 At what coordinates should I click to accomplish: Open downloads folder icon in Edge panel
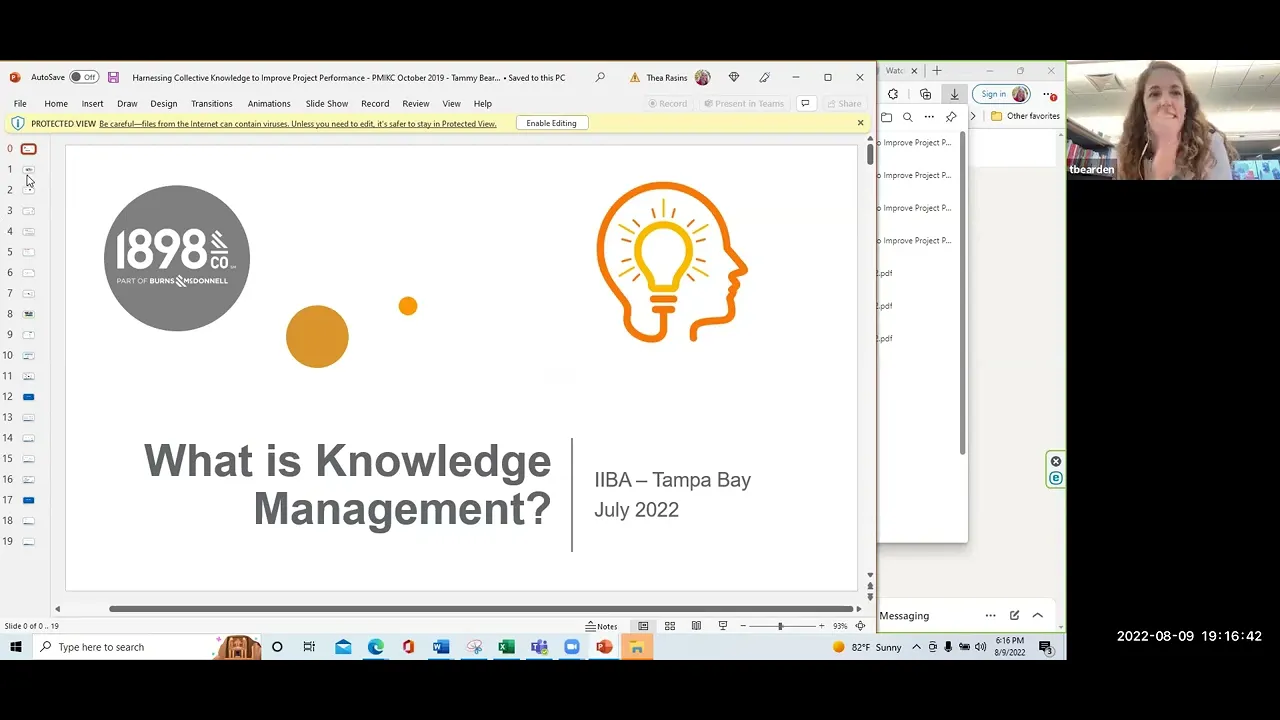coord(886,117)
